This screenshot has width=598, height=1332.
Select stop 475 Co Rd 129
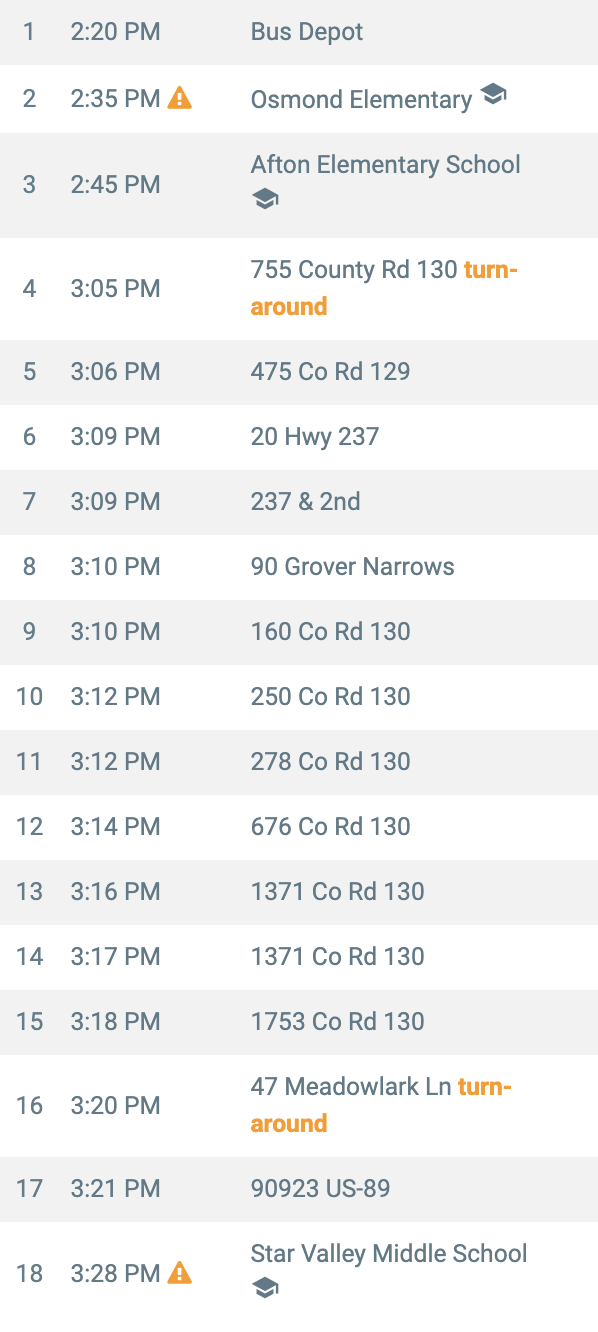pos(299,372)
